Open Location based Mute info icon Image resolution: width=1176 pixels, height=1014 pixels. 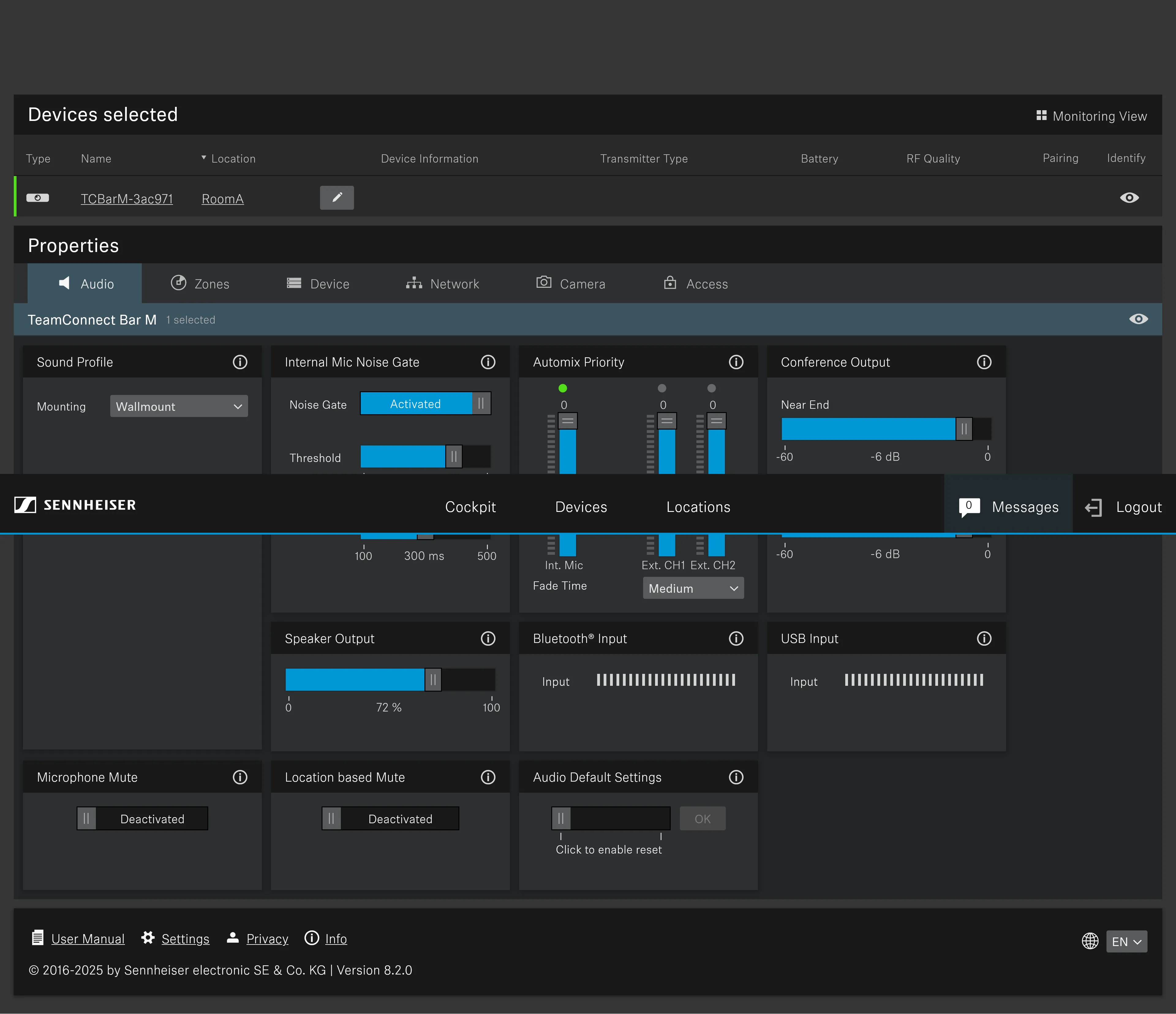488,777
